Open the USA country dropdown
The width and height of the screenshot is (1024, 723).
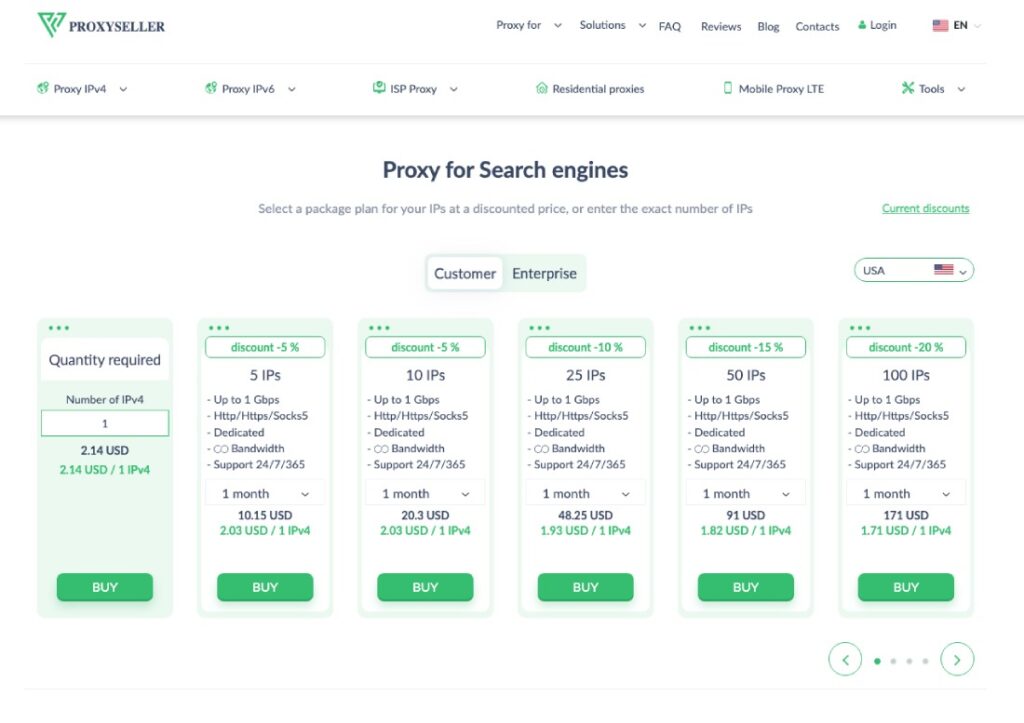(914, 270)
